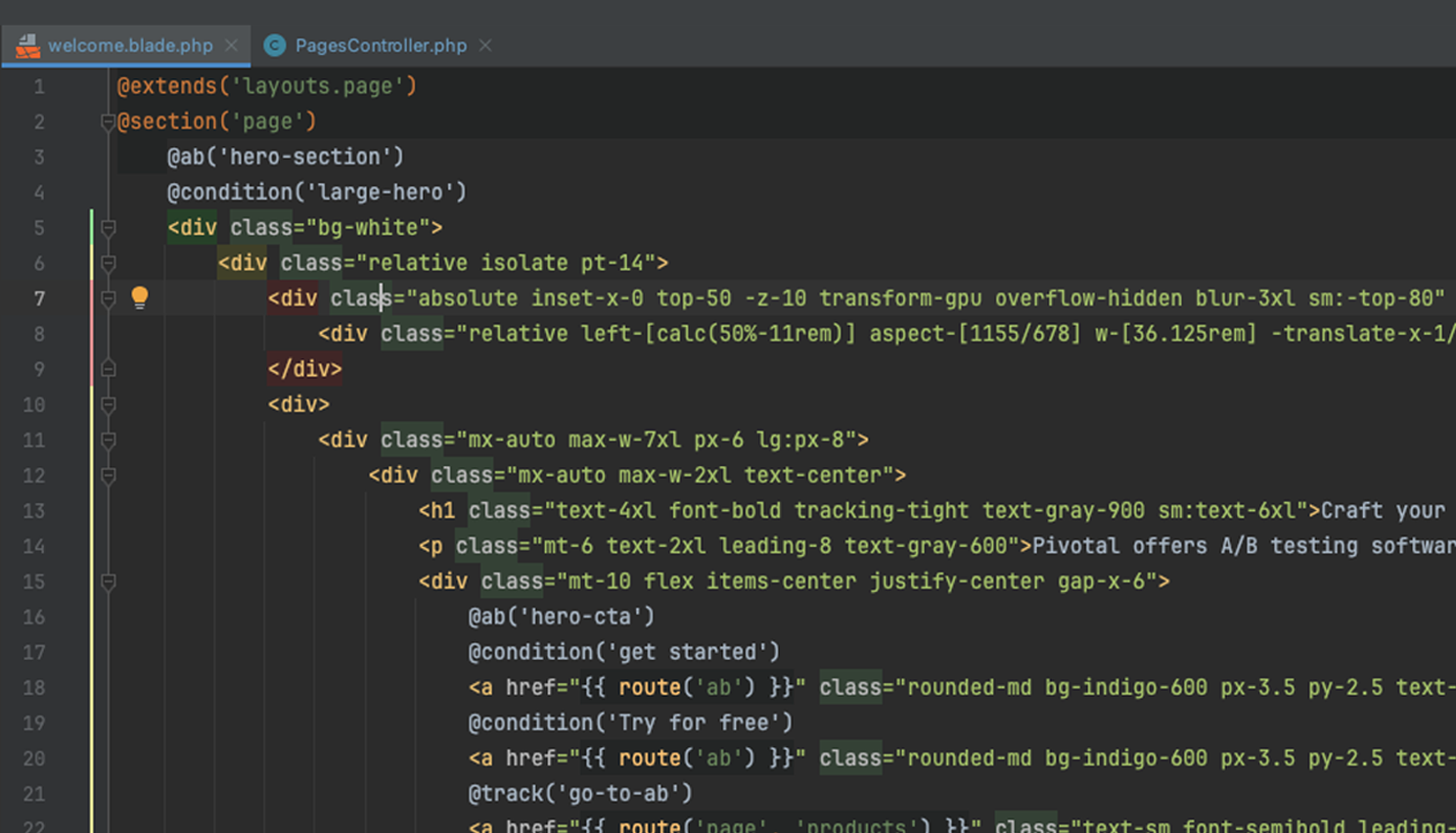Click the bare <div> tag on line 10

298,404
